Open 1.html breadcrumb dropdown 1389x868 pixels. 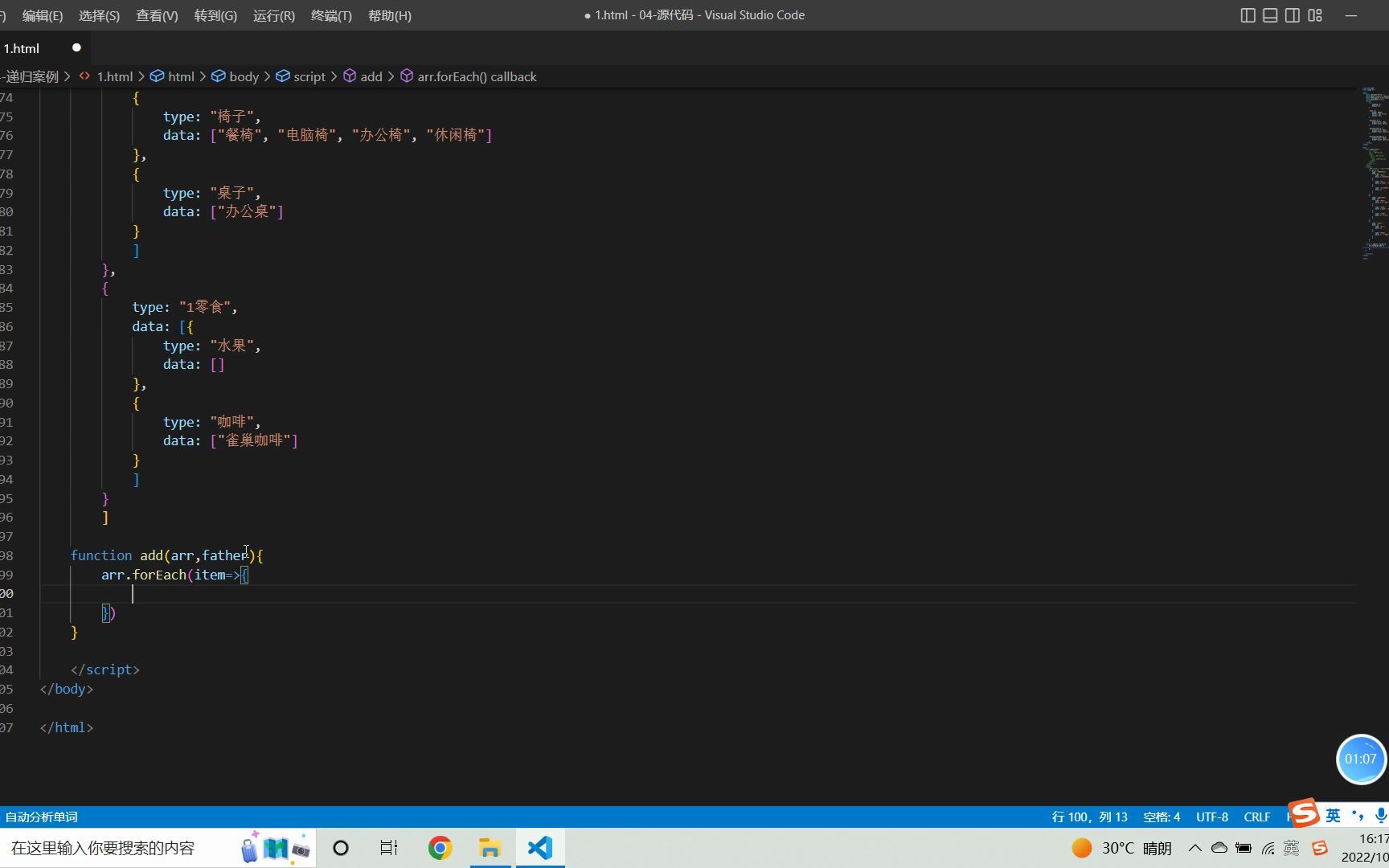pos(115,76)
